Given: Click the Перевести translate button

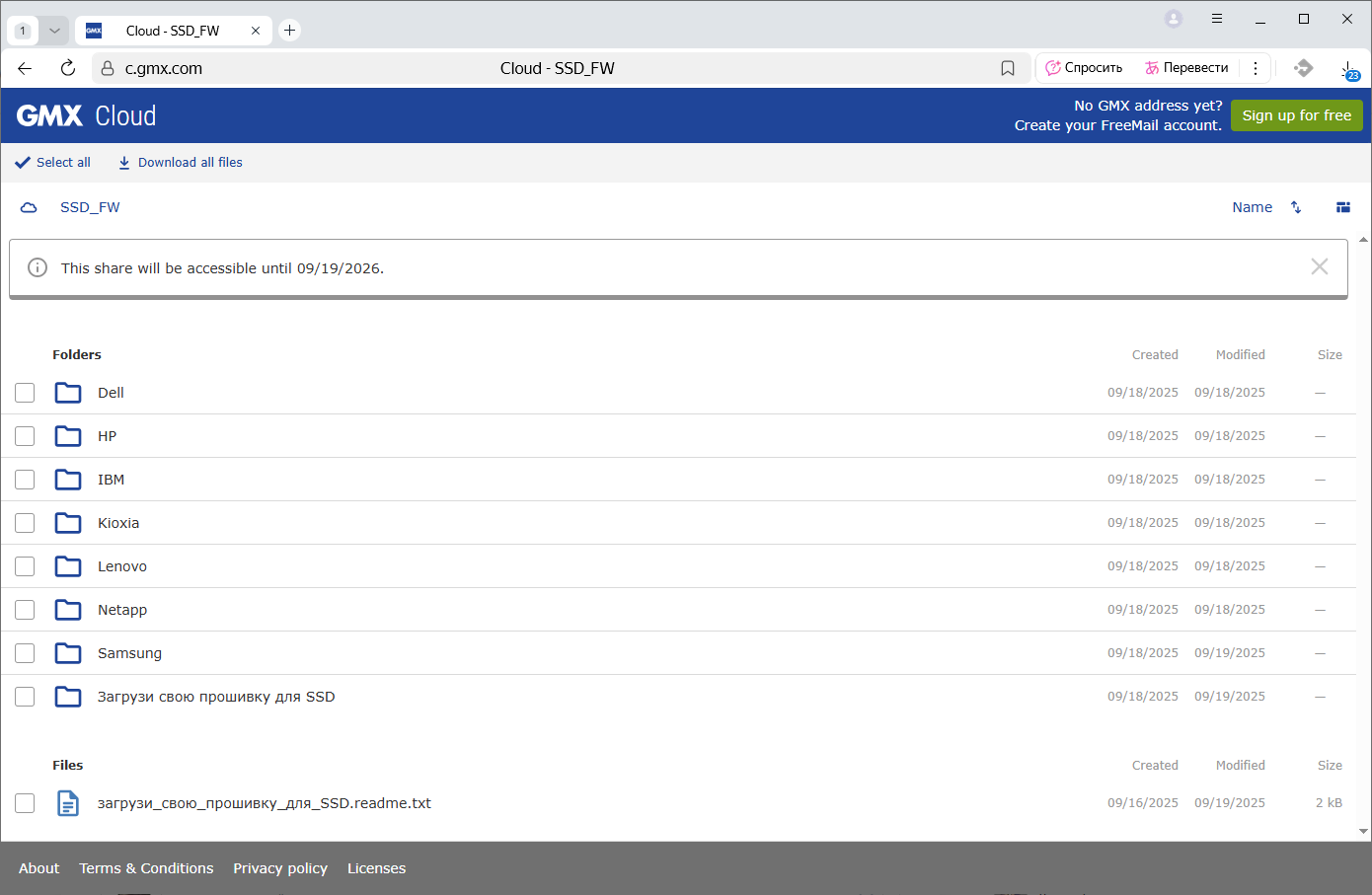Looking at the screenshot, I should tap(1186, 68).
